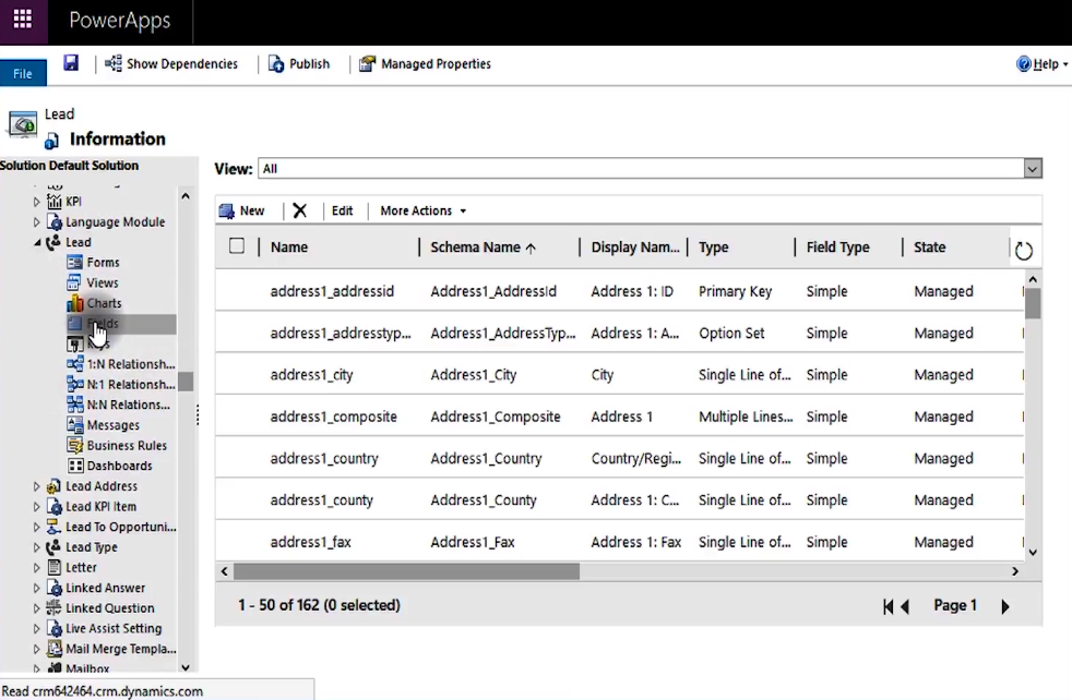Viewport: 1072px width, 700px height.
Task: Expand the Lead Address node
Action: pyautogui.click(x=37, y=487)
